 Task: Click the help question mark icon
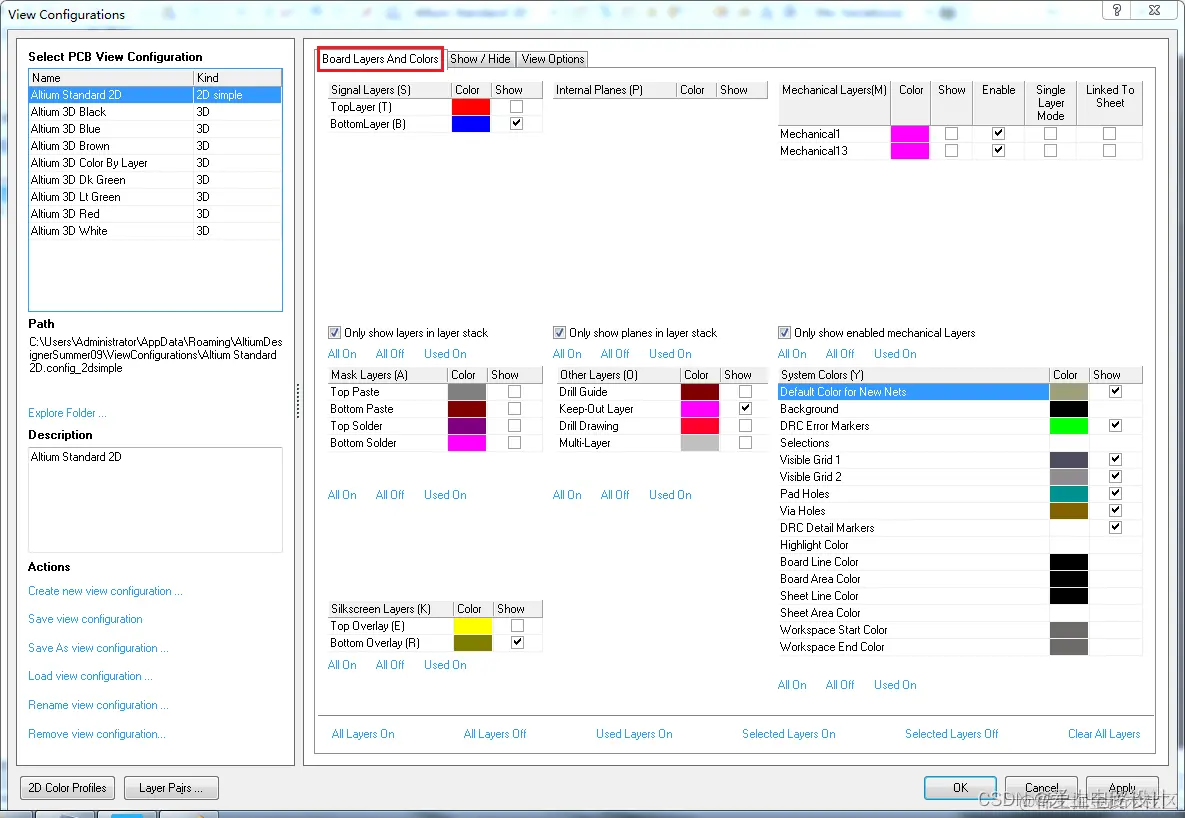click(1116, 10)
